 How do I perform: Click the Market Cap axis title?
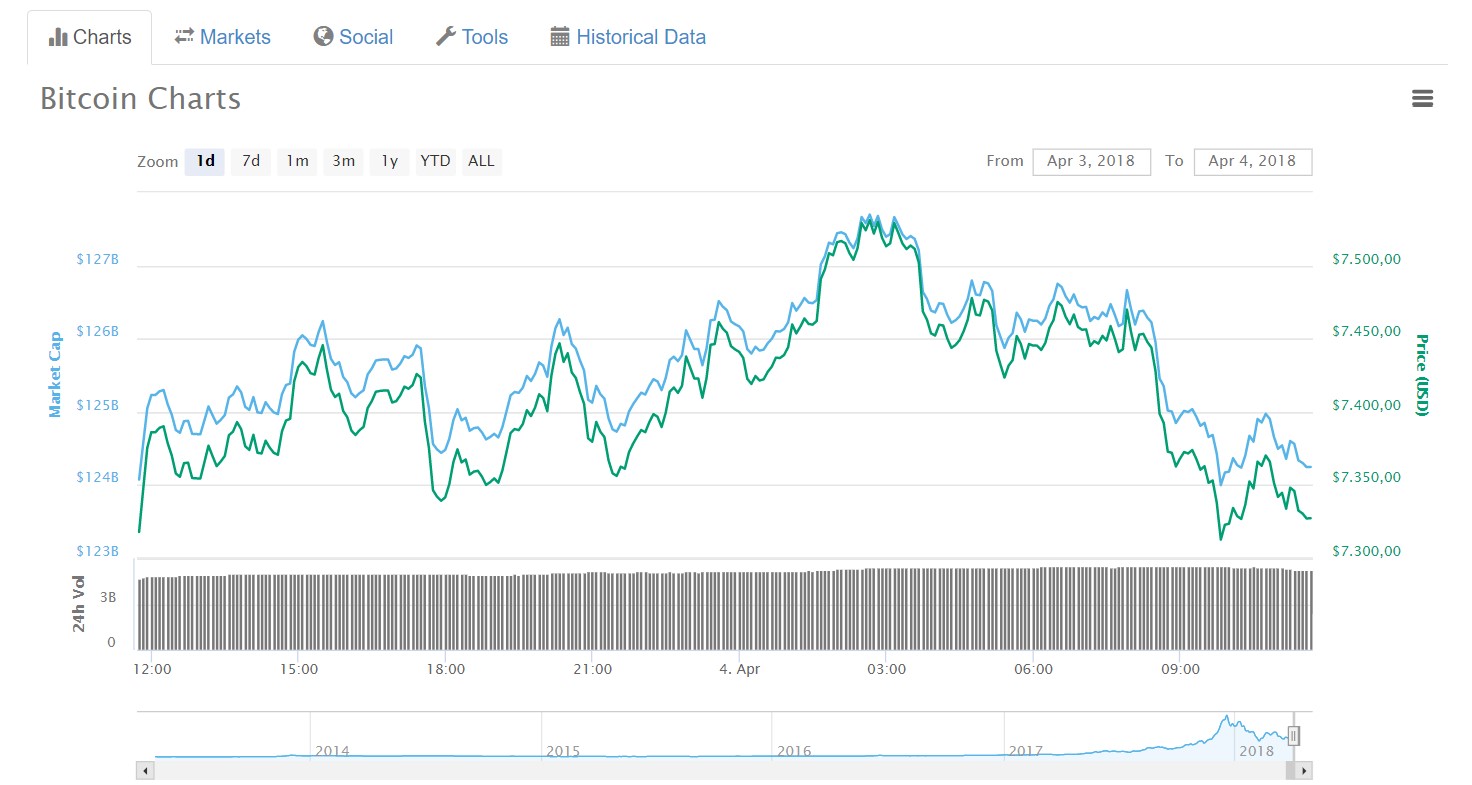coord(55,374)
